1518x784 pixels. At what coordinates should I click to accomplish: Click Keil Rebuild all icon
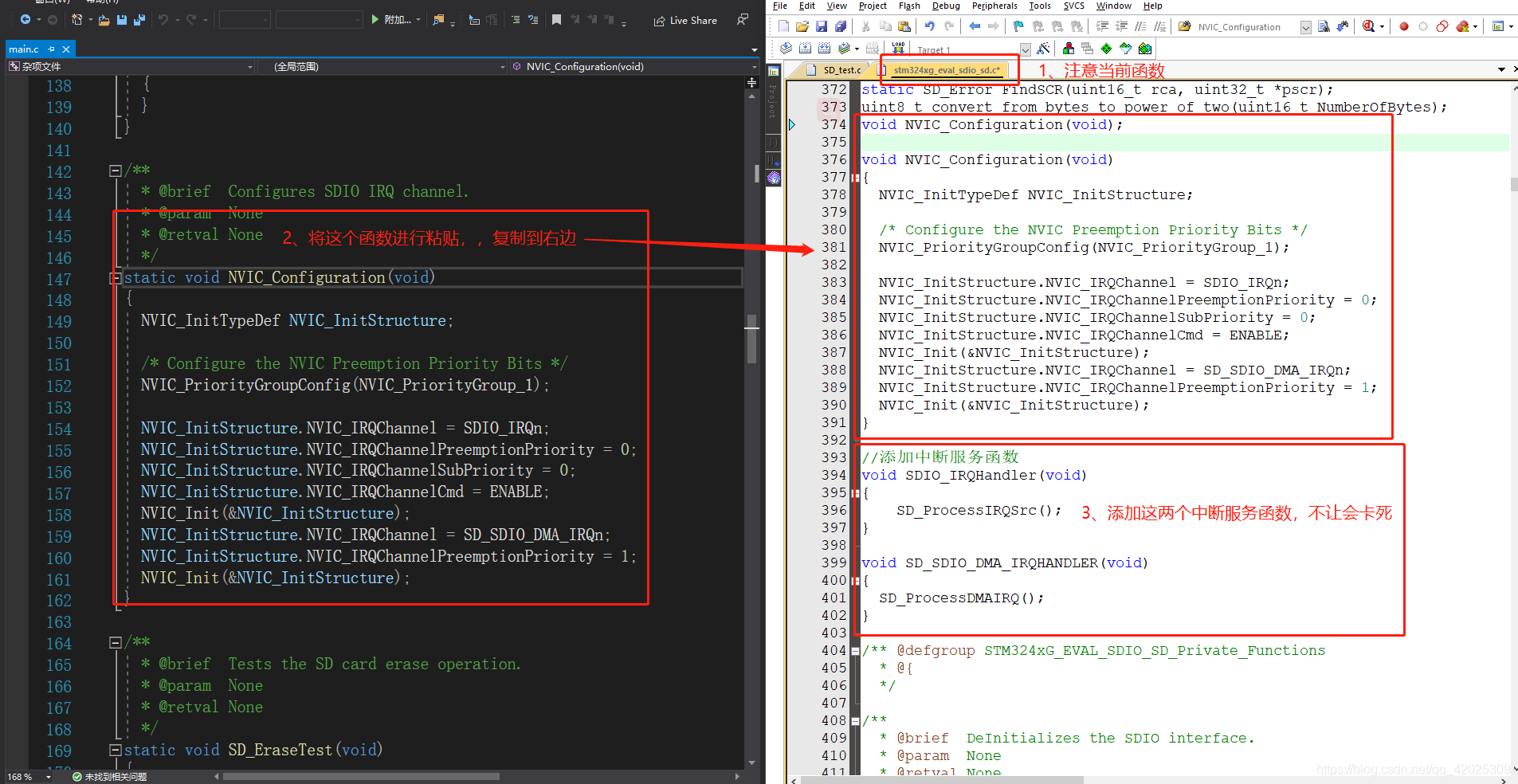point(824,49)
